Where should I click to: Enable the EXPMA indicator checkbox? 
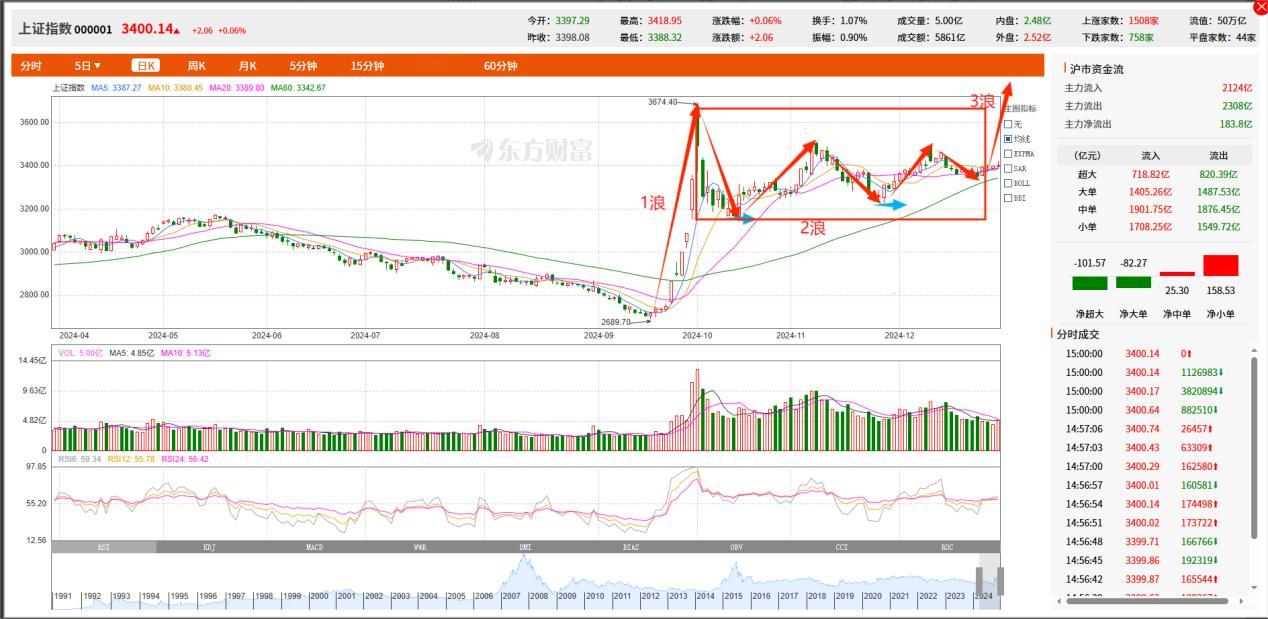[1008, 154]
